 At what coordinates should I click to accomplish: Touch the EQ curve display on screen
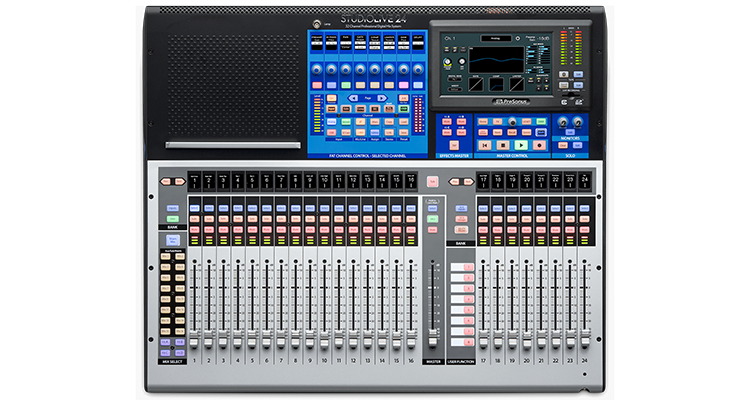point(496,59)
